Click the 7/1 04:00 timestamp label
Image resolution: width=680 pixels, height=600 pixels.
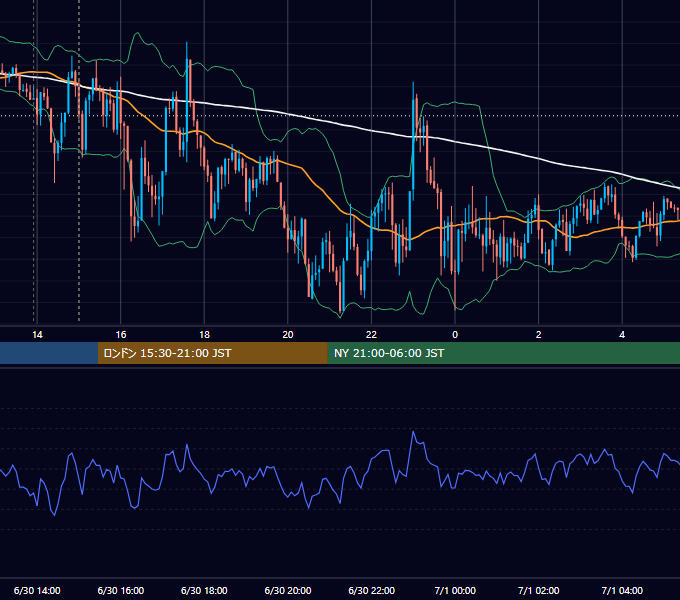click(622, 590)
